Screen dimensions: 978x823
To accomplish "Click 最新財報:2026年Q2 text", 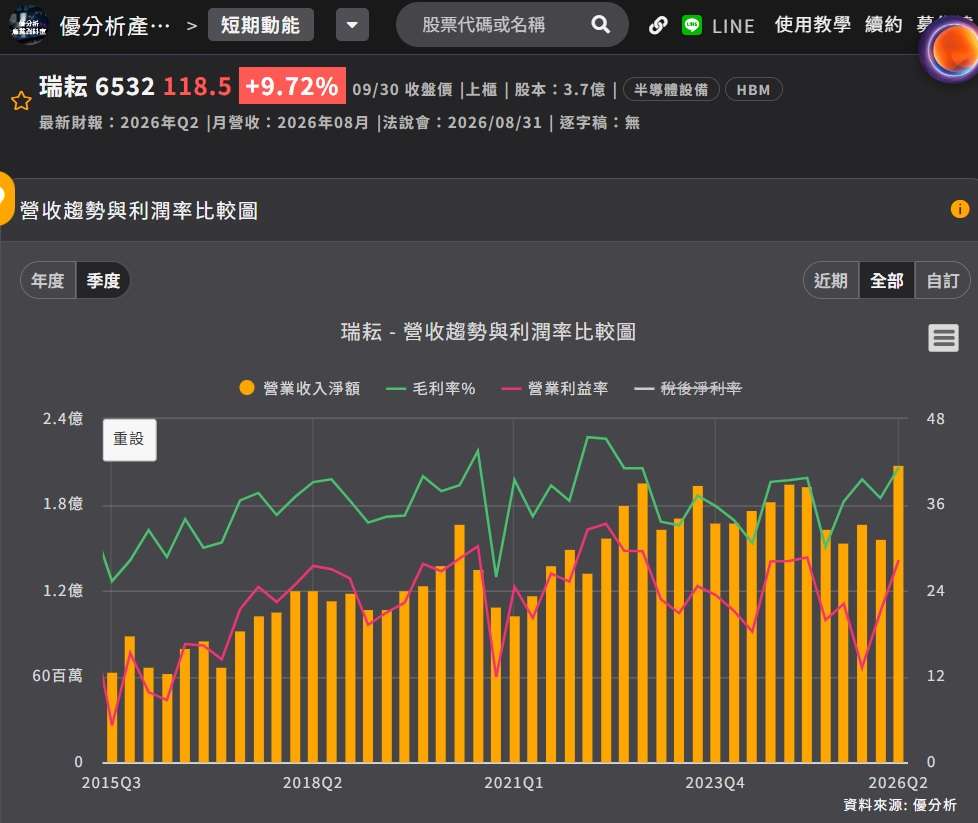I will point(119,122).
